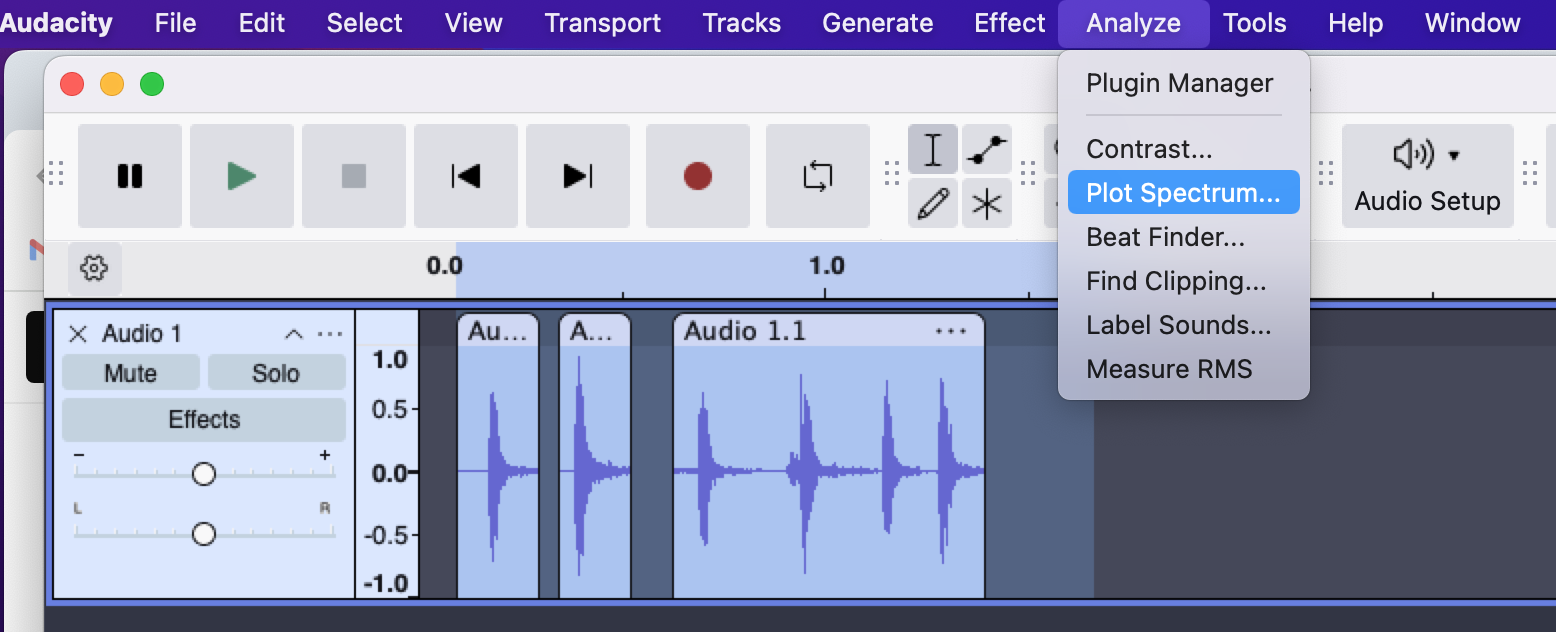Select the first truncated 'Au...' clip title
This screenshot has height=632, width=1556.
point(498,331)
